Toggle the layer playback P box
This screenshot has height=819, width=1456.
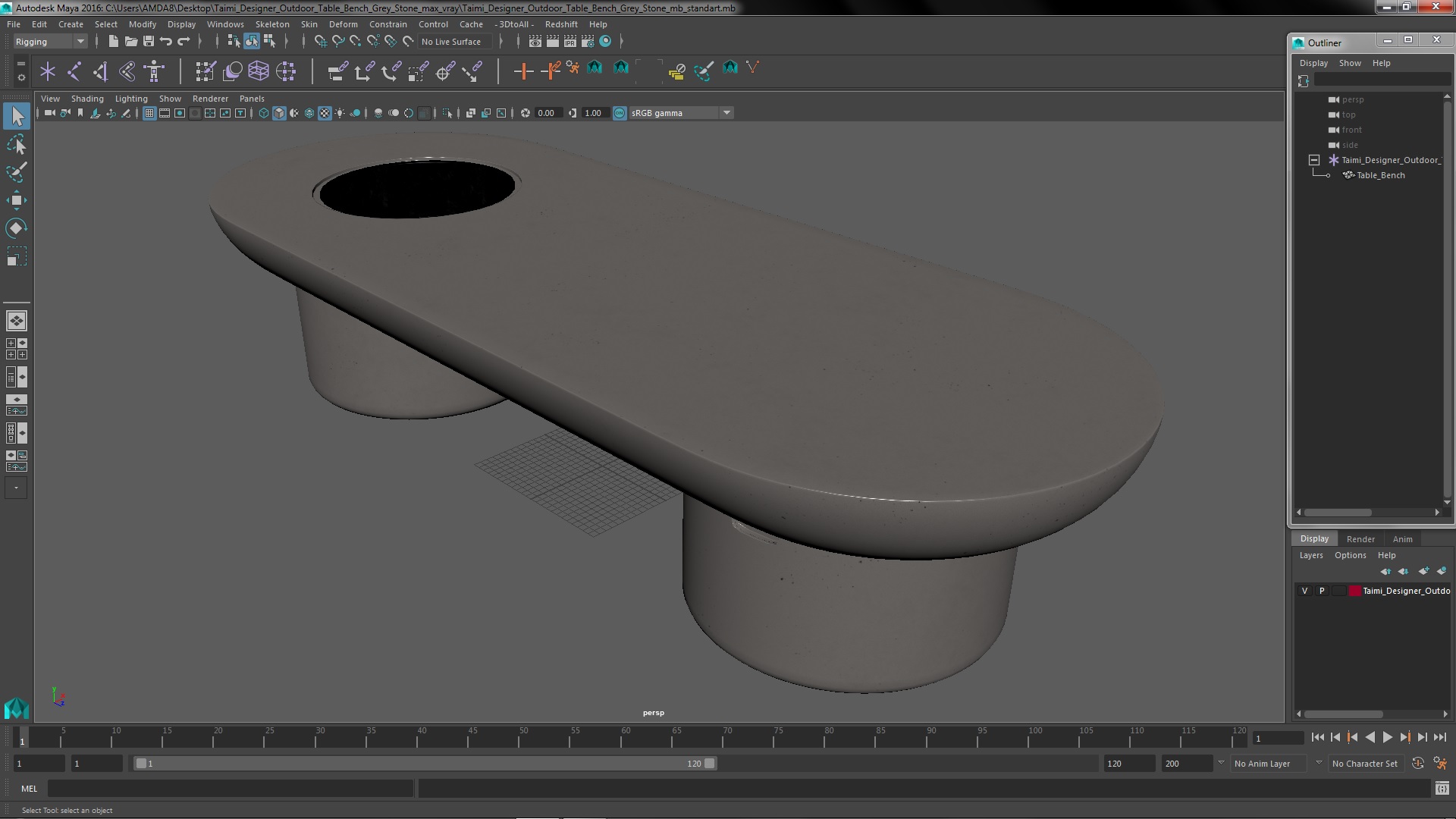click(1322, 591)
